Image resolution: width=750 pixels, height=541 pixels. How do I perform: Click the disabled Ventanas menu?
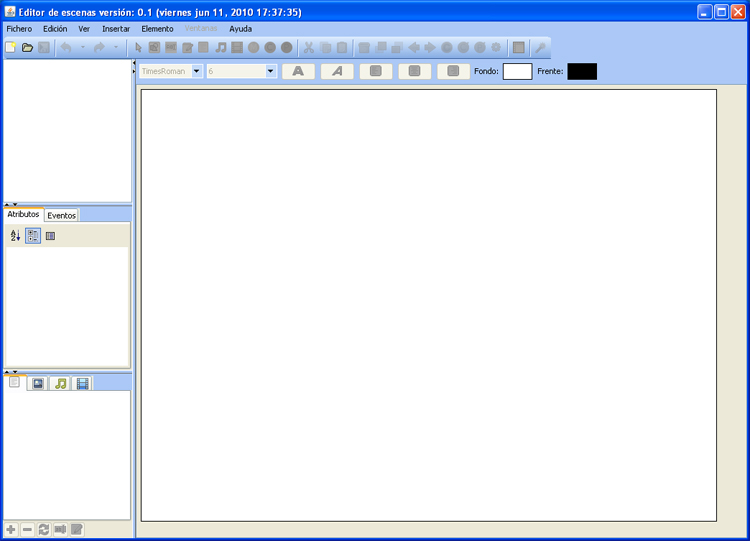[201, 29]
